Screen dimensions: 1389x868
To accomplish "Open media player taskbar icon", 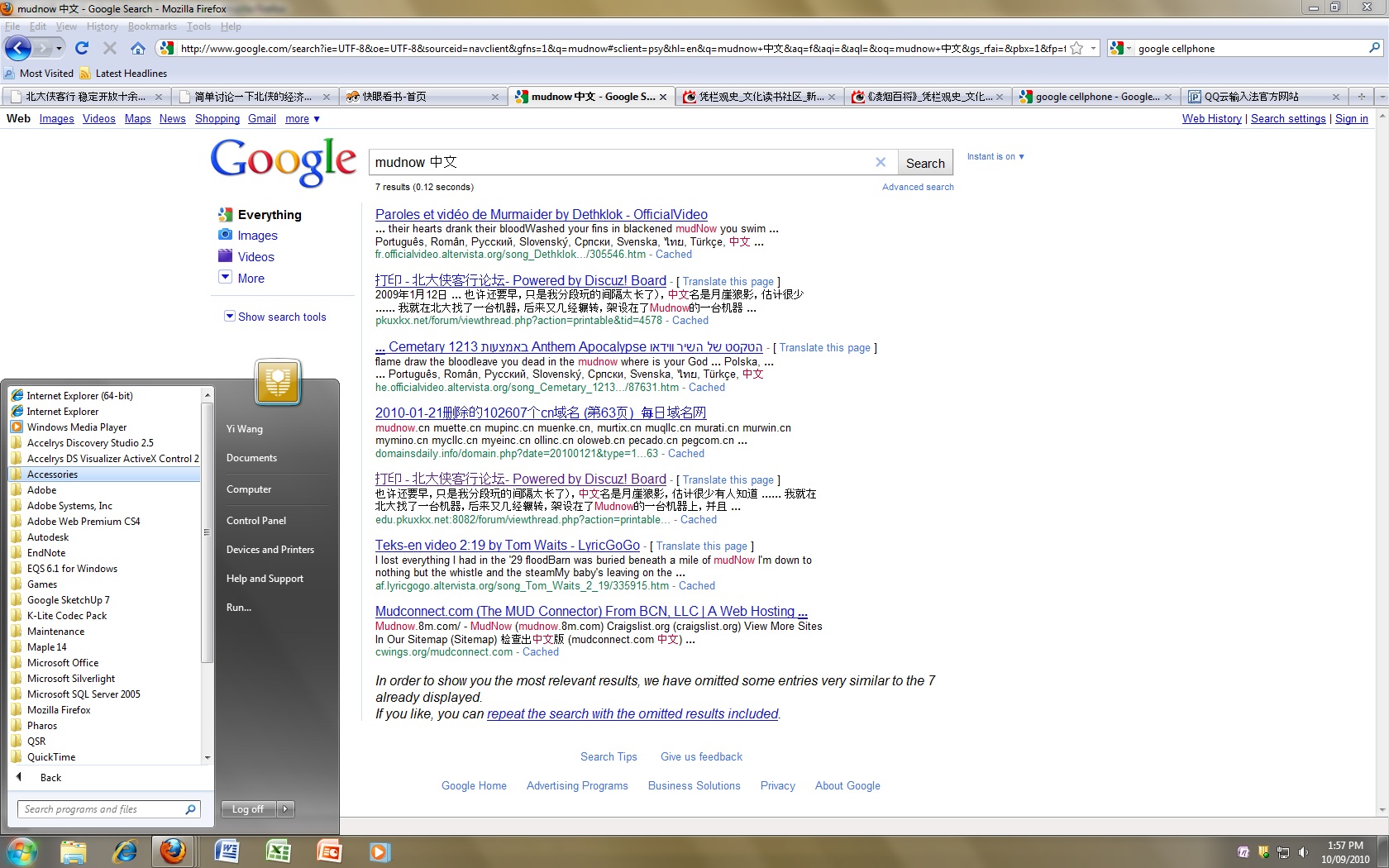I will tap(379, 851).
